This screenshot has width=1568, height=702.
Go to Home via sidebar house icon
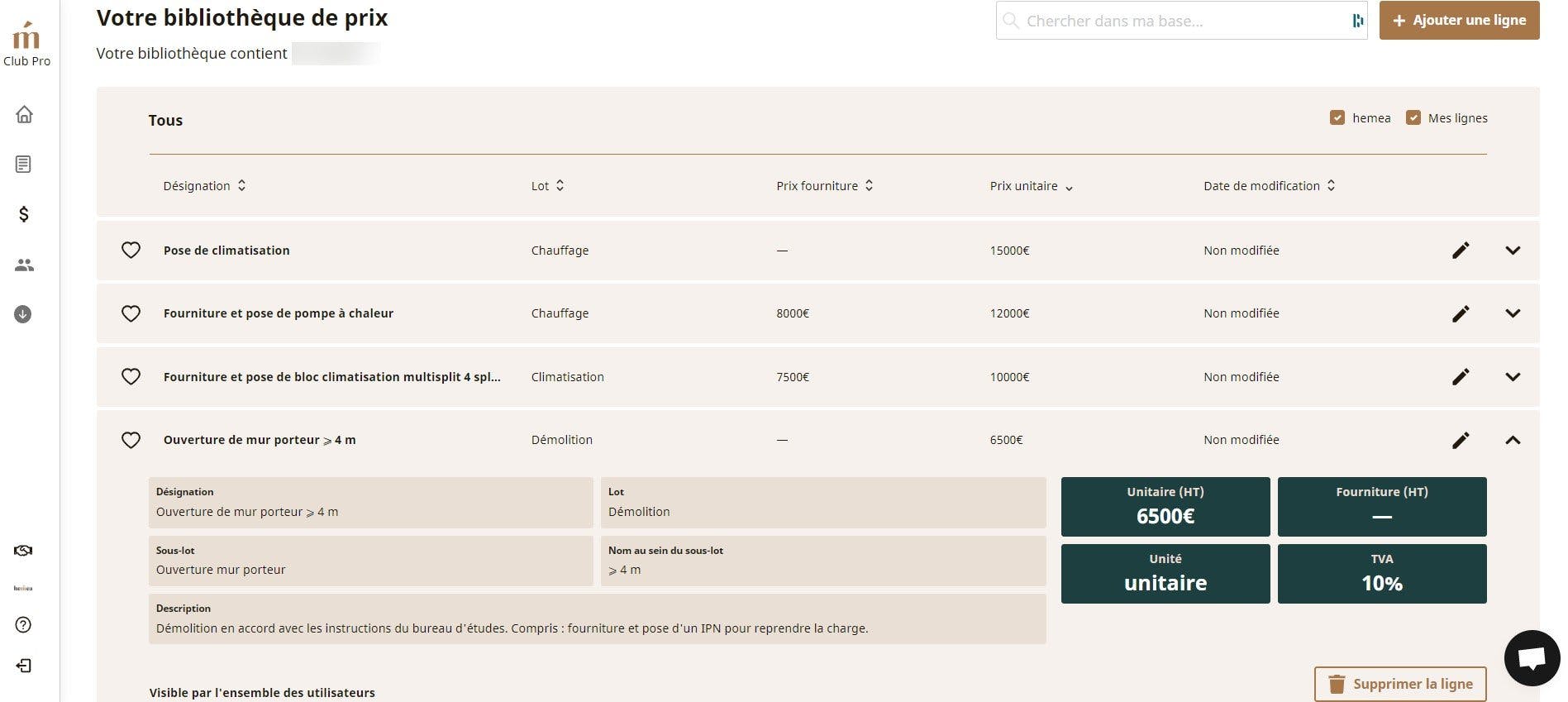(x=24, y=114)
